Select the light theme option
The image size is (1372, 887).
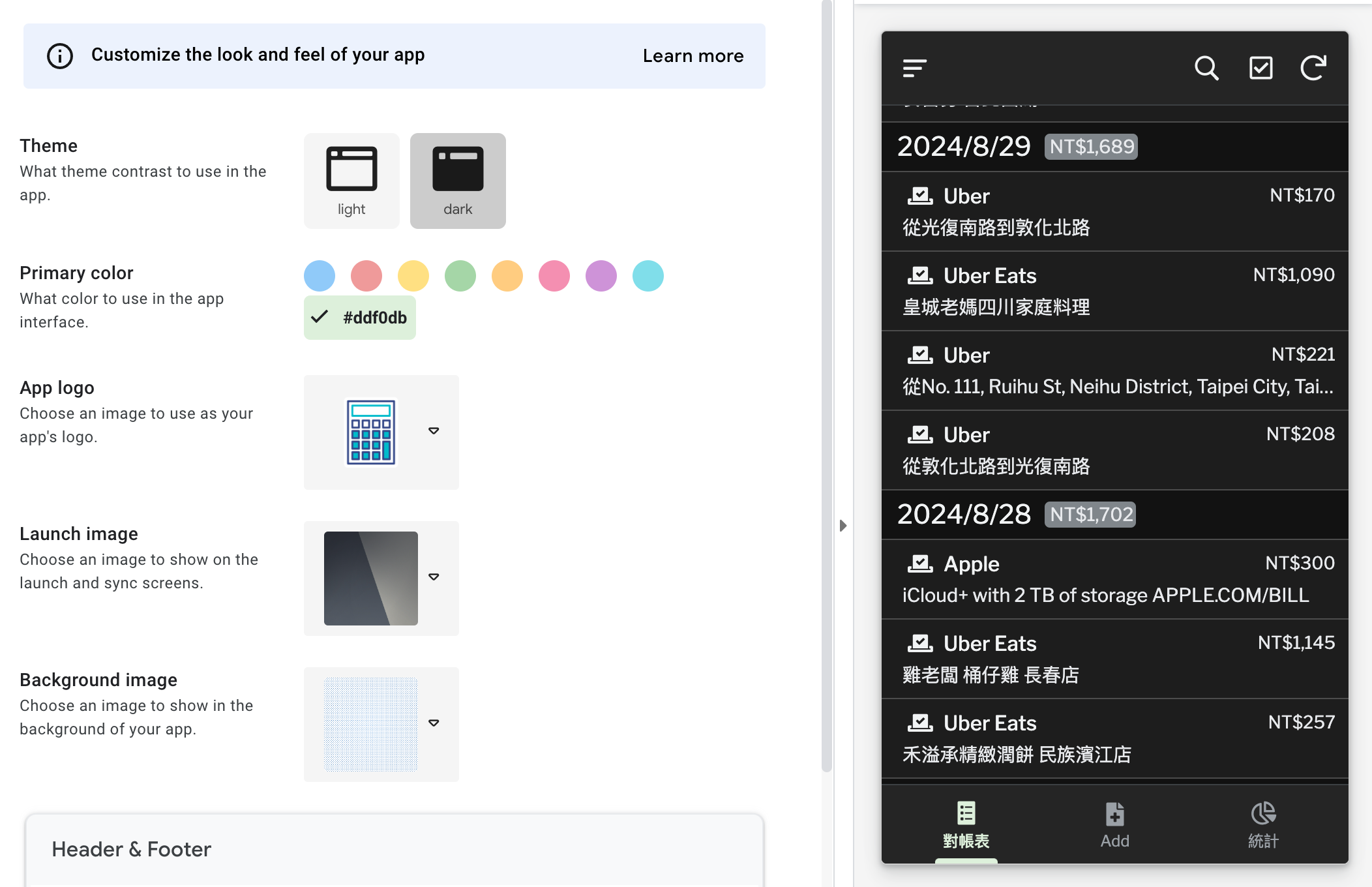click(x=351, y=181)
